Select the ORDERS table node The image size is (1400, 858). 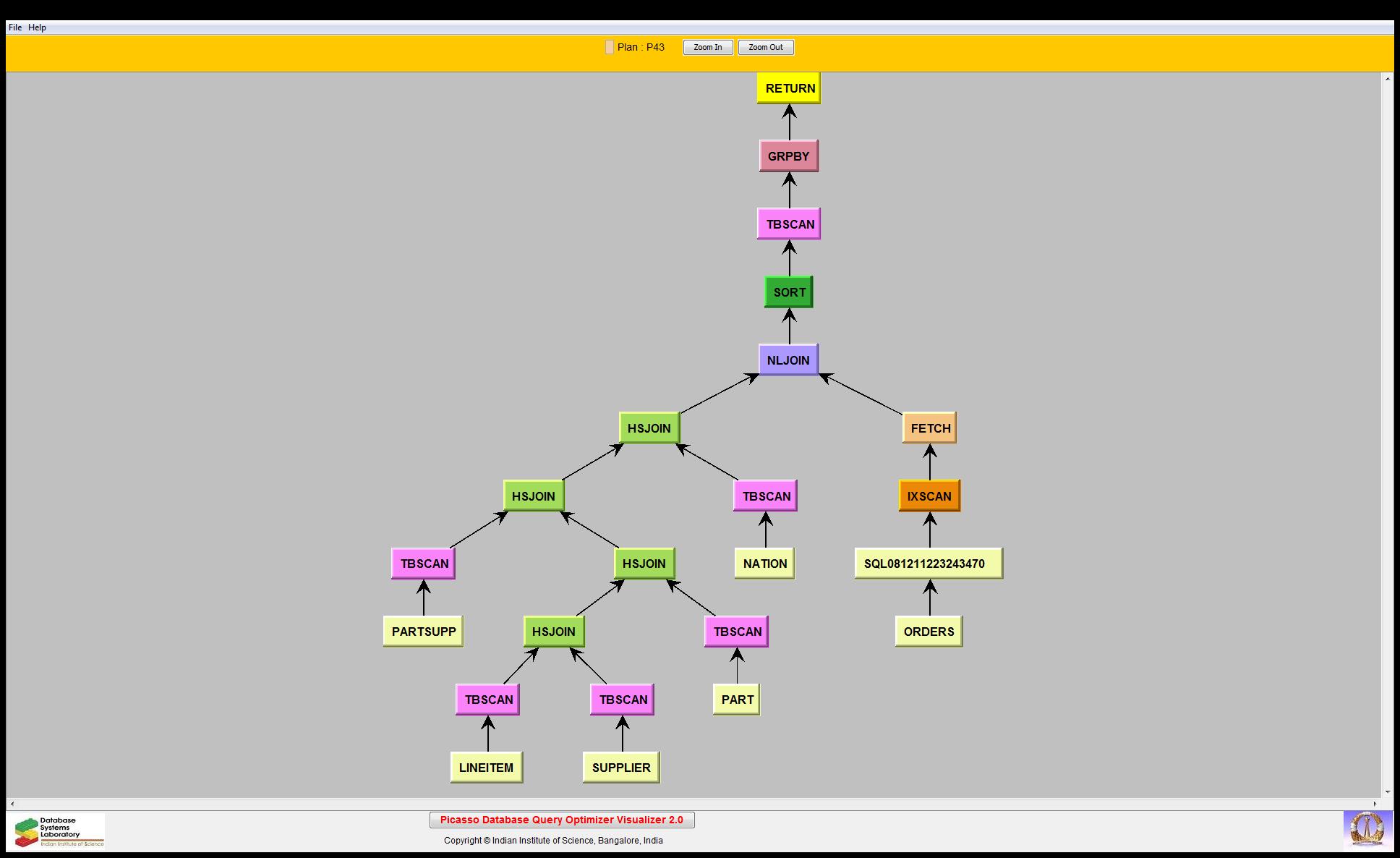point(929,632)
